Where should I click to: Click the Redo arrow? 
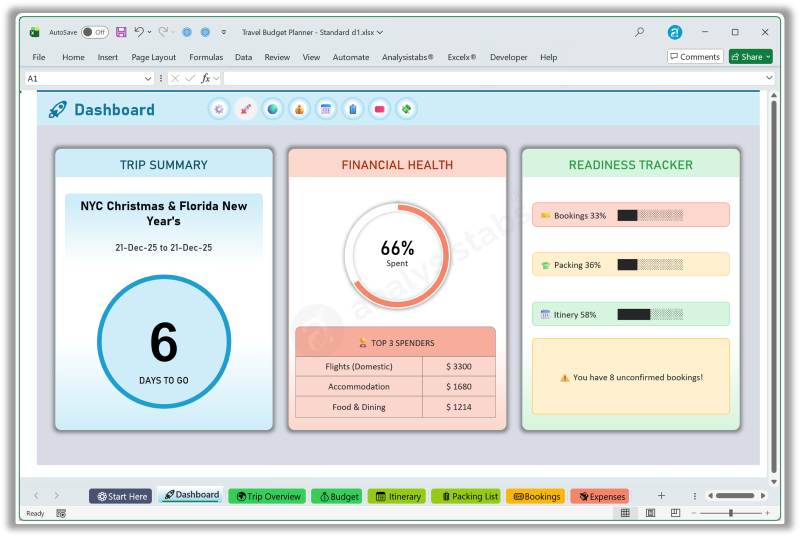click(163, 32)
